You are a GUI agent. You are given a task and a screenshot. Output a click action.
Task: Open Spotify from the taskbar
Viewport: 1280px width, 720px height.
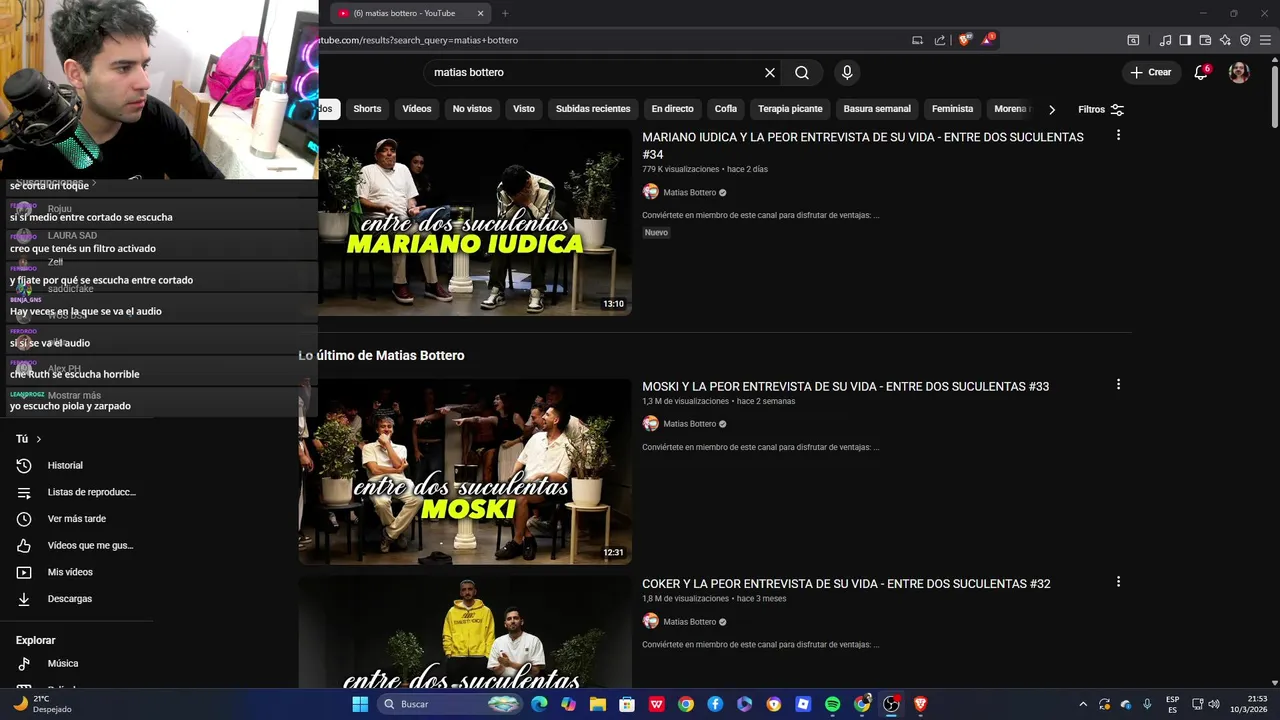[x=833, y=704]
